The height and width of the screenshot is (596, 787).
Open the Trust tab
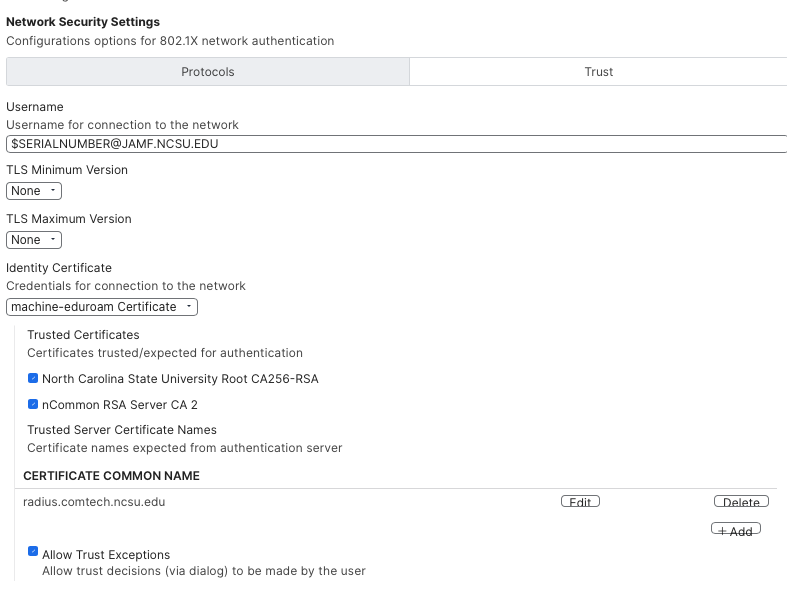click(598, 72)
